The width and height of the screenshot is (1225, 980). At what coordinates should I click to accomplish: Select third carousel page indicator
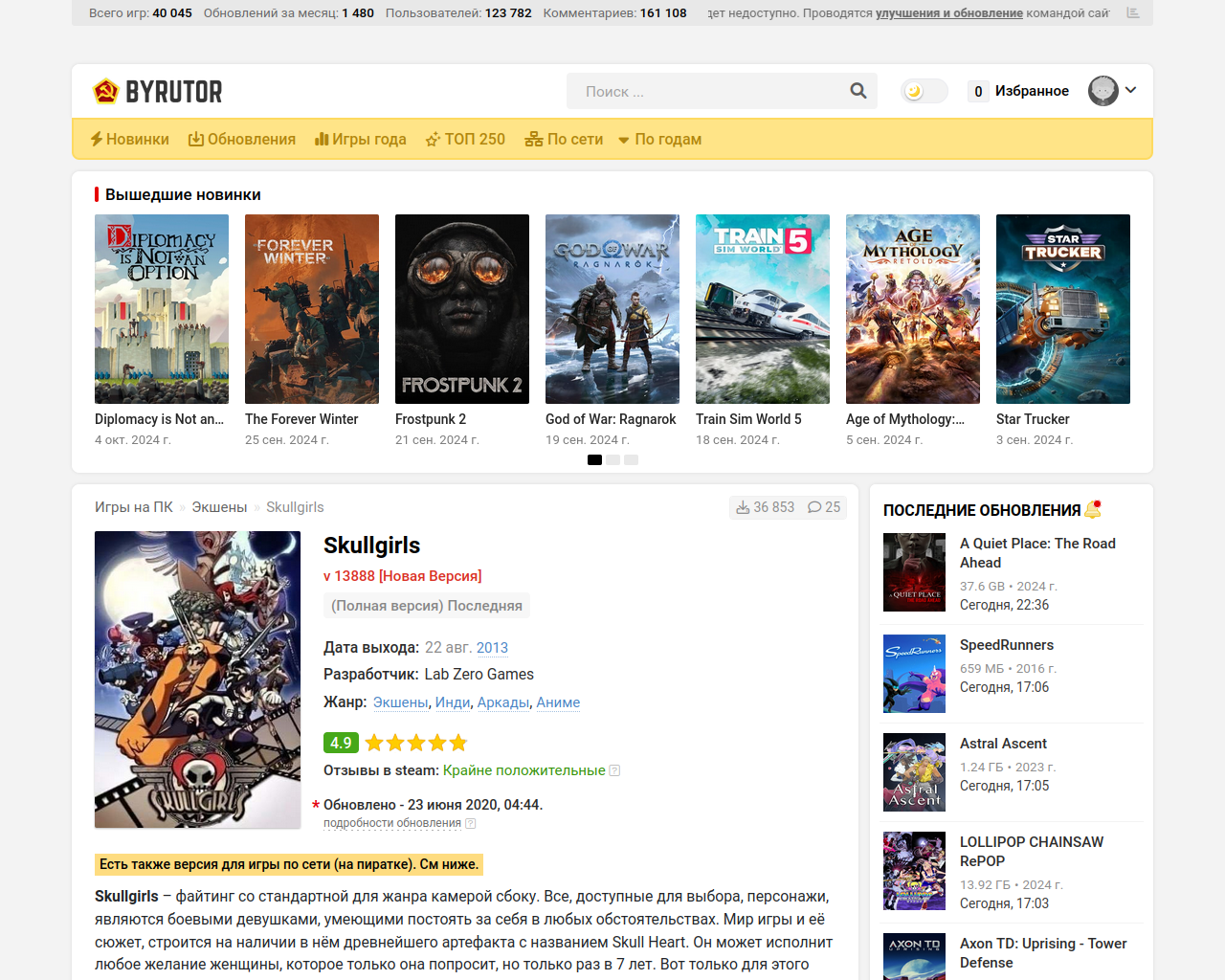click(x=631, y=460)
